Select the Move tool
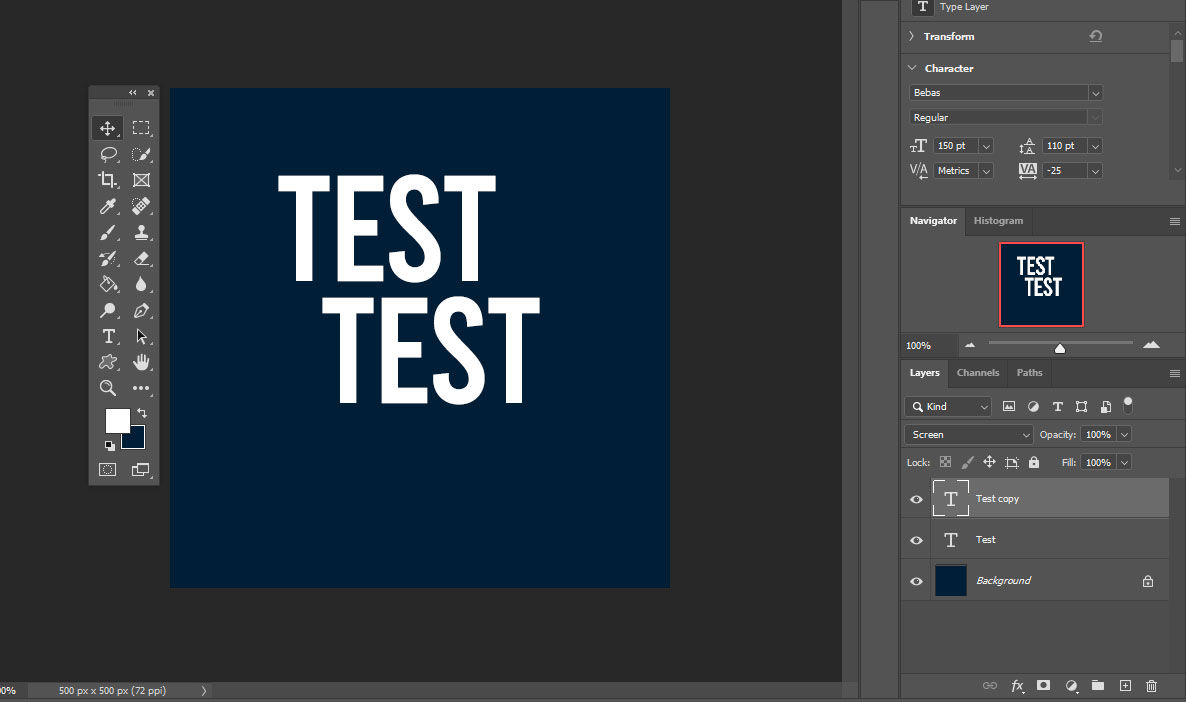The height and width of the screenshot is (702, 1186). pyautogui.click(x=107, y=128)
